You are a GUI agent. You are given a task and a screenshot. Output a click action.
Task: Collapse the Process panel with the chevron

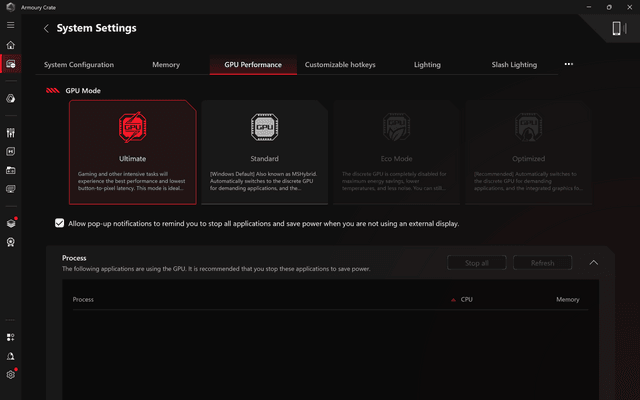click(x=594, y=262)
